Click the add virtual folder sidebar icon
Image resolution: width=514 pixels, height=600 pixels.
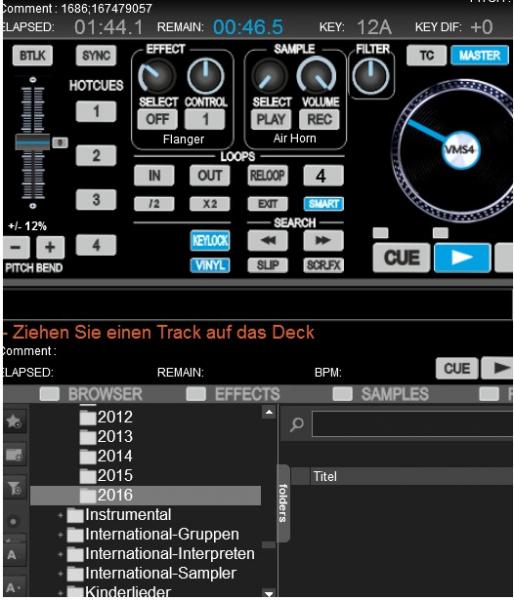15,455
